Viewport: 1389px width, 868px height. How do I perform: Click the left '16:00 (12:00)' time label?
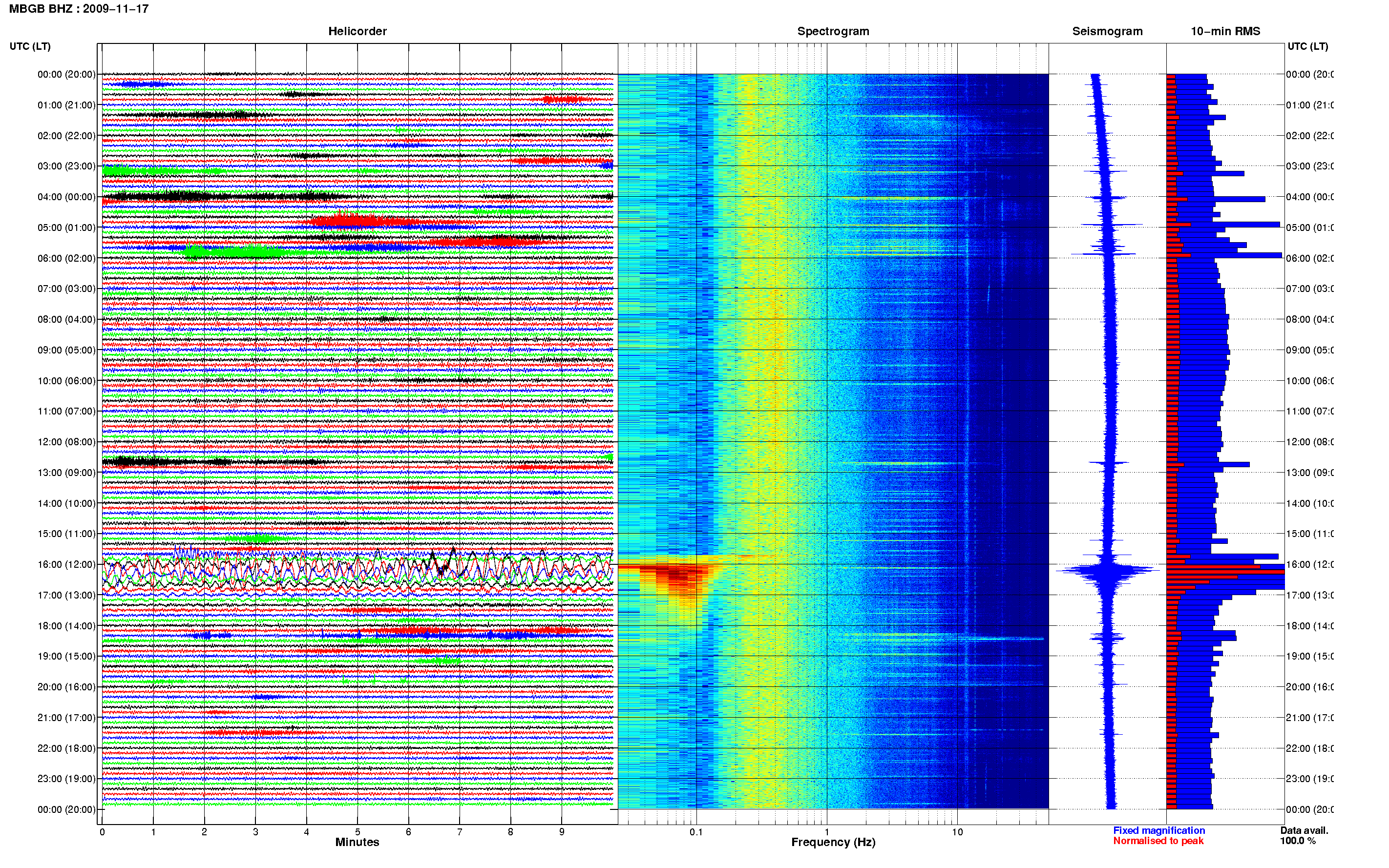tap(66, 564)
